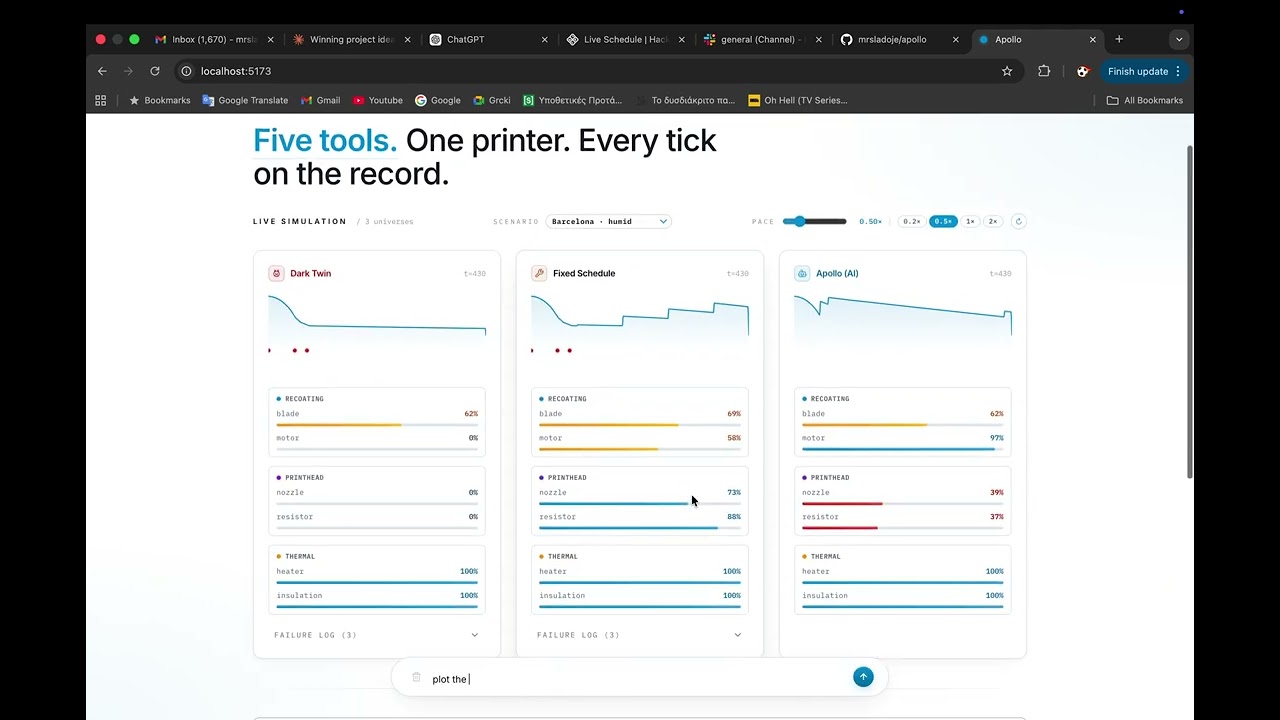This screenshot has width=1280, height=720.
Task: Close the mrsladoje/apollo tab
Action: [955, 39]
